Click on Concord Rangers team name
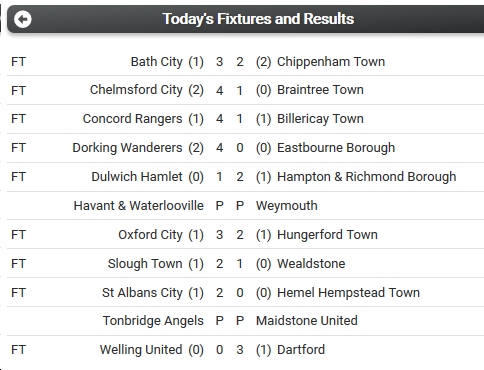 tap(133, 119)
